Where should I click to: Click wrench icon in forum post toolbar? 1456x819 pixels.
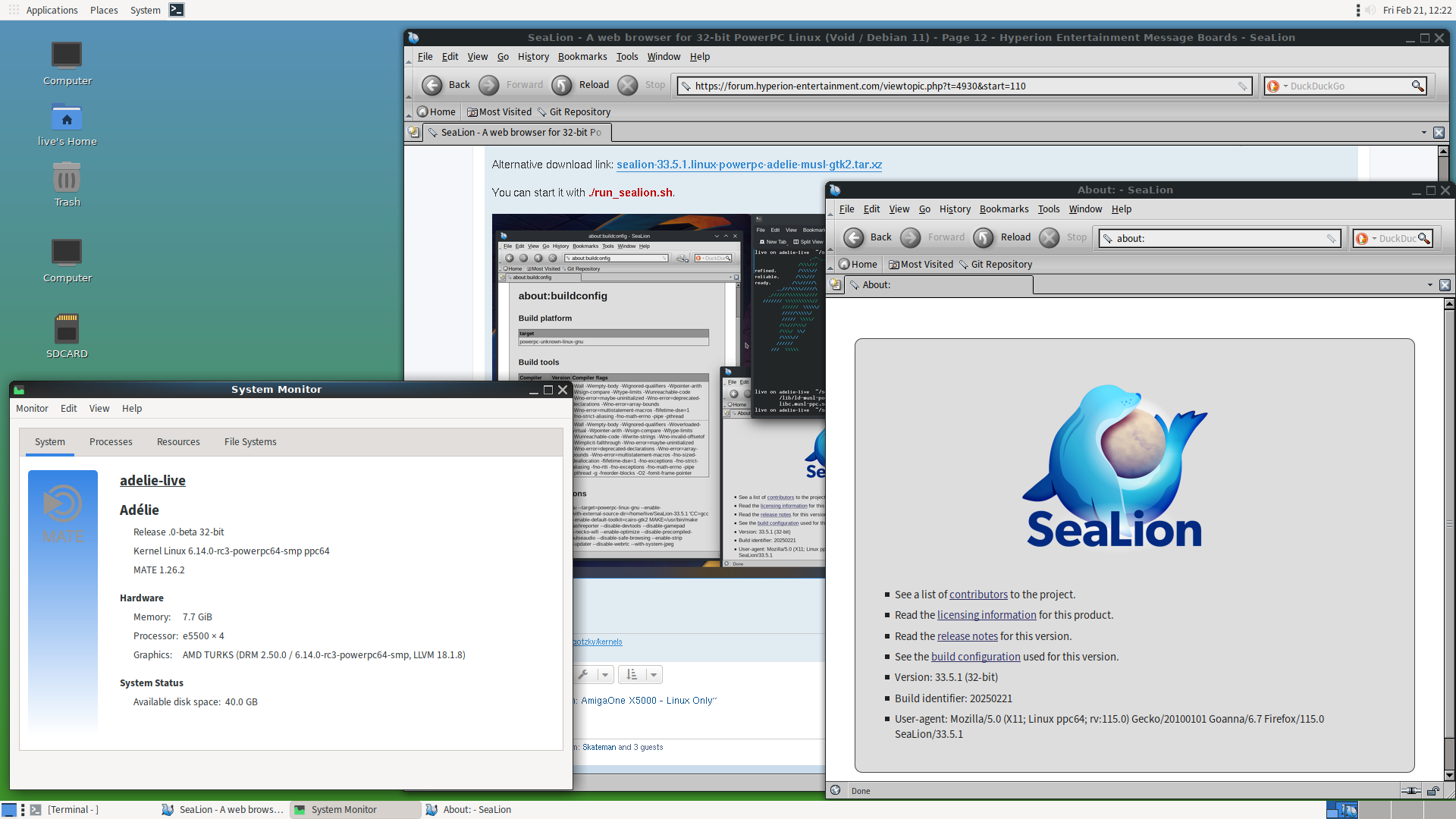[583, 674]
